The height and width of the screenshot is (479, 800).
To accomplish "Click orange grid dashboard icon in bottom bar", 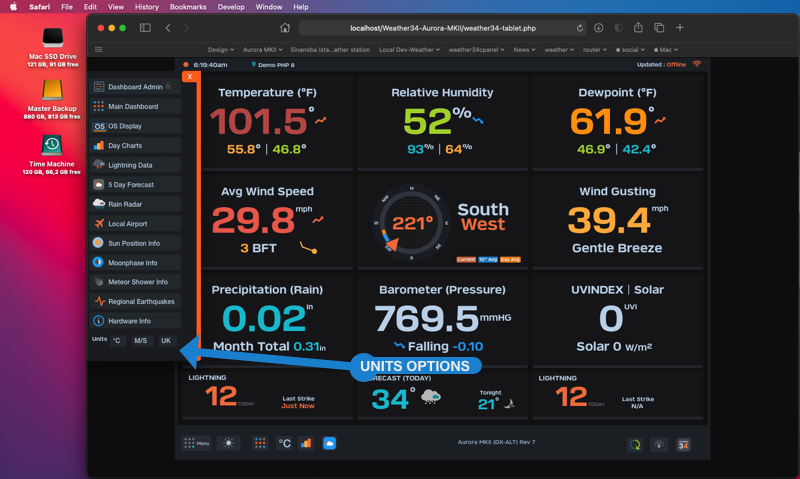I will pos(260,443).
